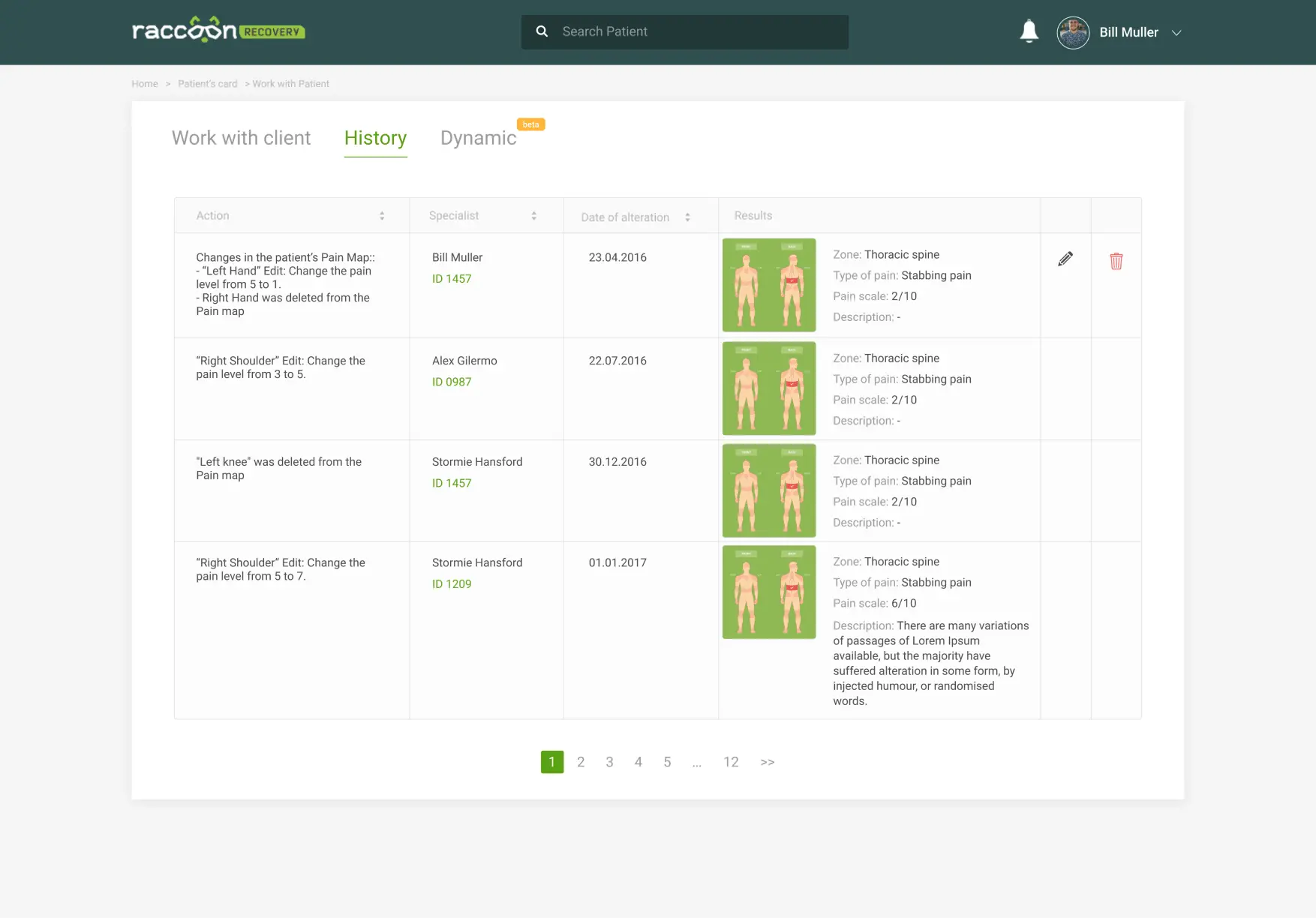Delete the first history entry via trash icon

click(x=1116, y=261)
